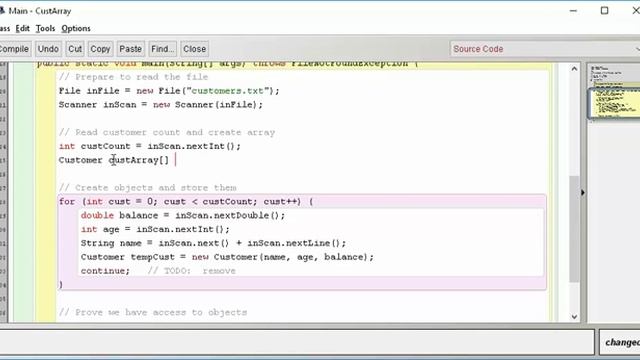Click the line "double balance = inScan.nextDouble();"
The image size is (640, 360).
(183, 216)
